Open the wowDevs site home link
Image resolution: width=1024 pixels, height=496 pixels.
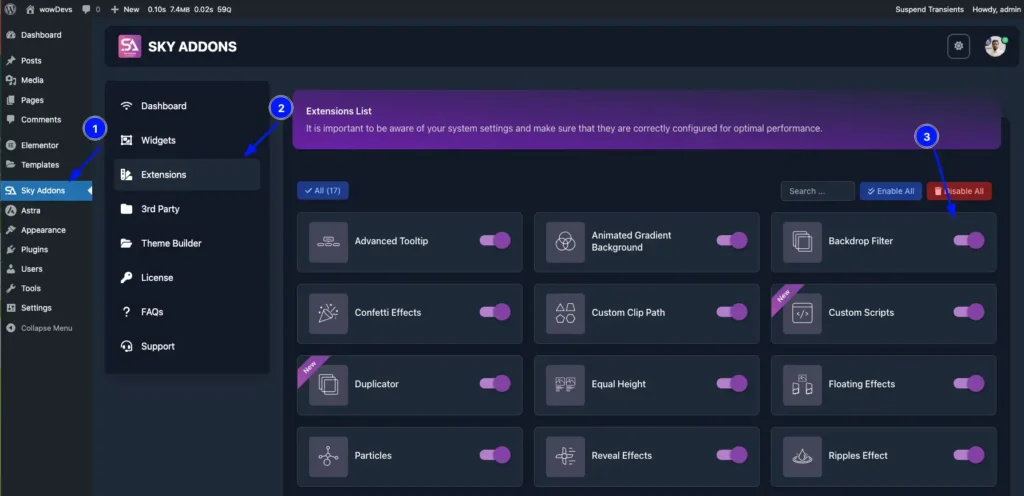click(x=50, y=9)
